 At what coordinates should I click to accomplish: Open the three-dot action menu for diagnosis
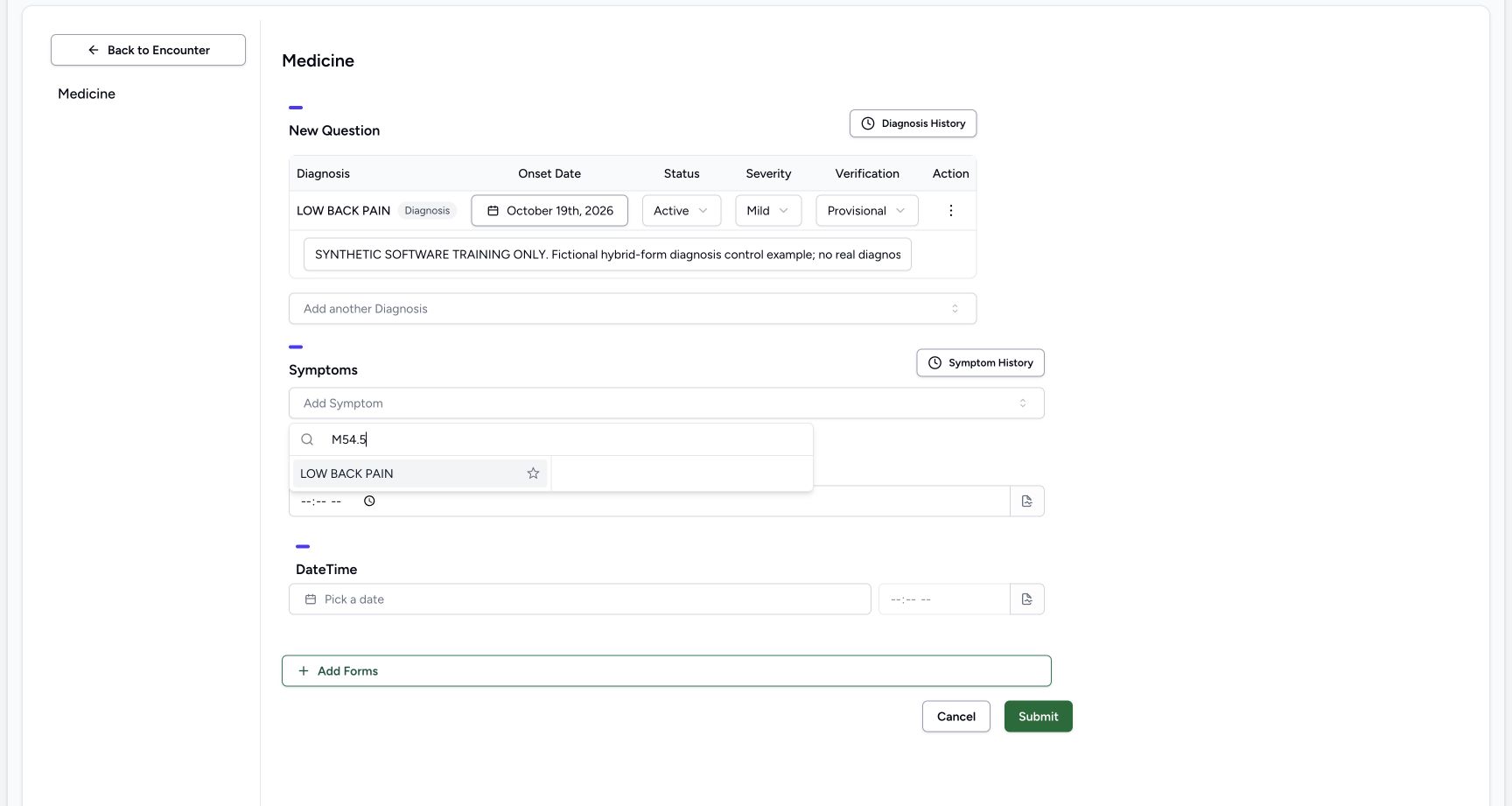tap(950, 211)
